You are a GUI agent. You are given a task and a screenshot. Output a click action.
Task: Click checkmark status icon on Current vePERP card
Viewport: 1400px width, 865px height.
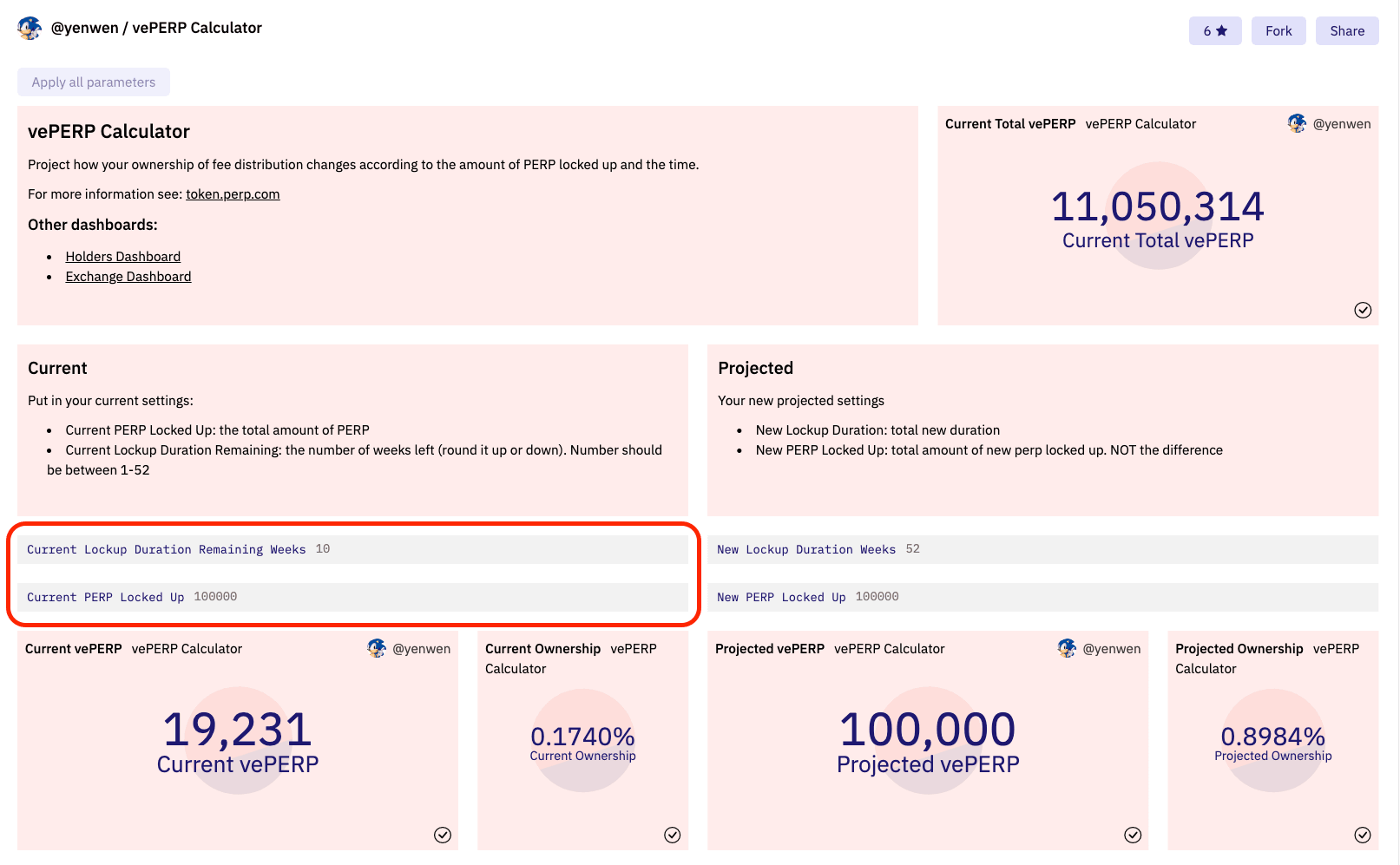click(443, 835)
